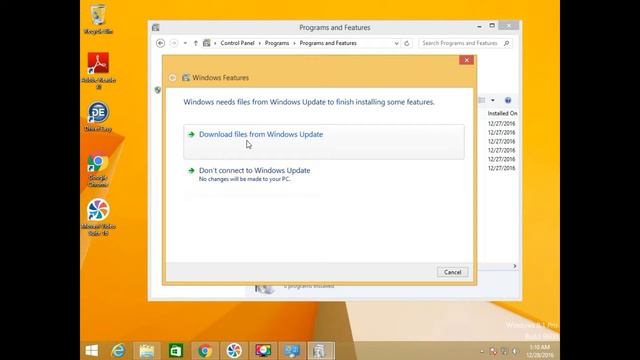Click the back arrow in Programs and Features
The width and height of the screenshot is (640, 360).
click(160, 43)
